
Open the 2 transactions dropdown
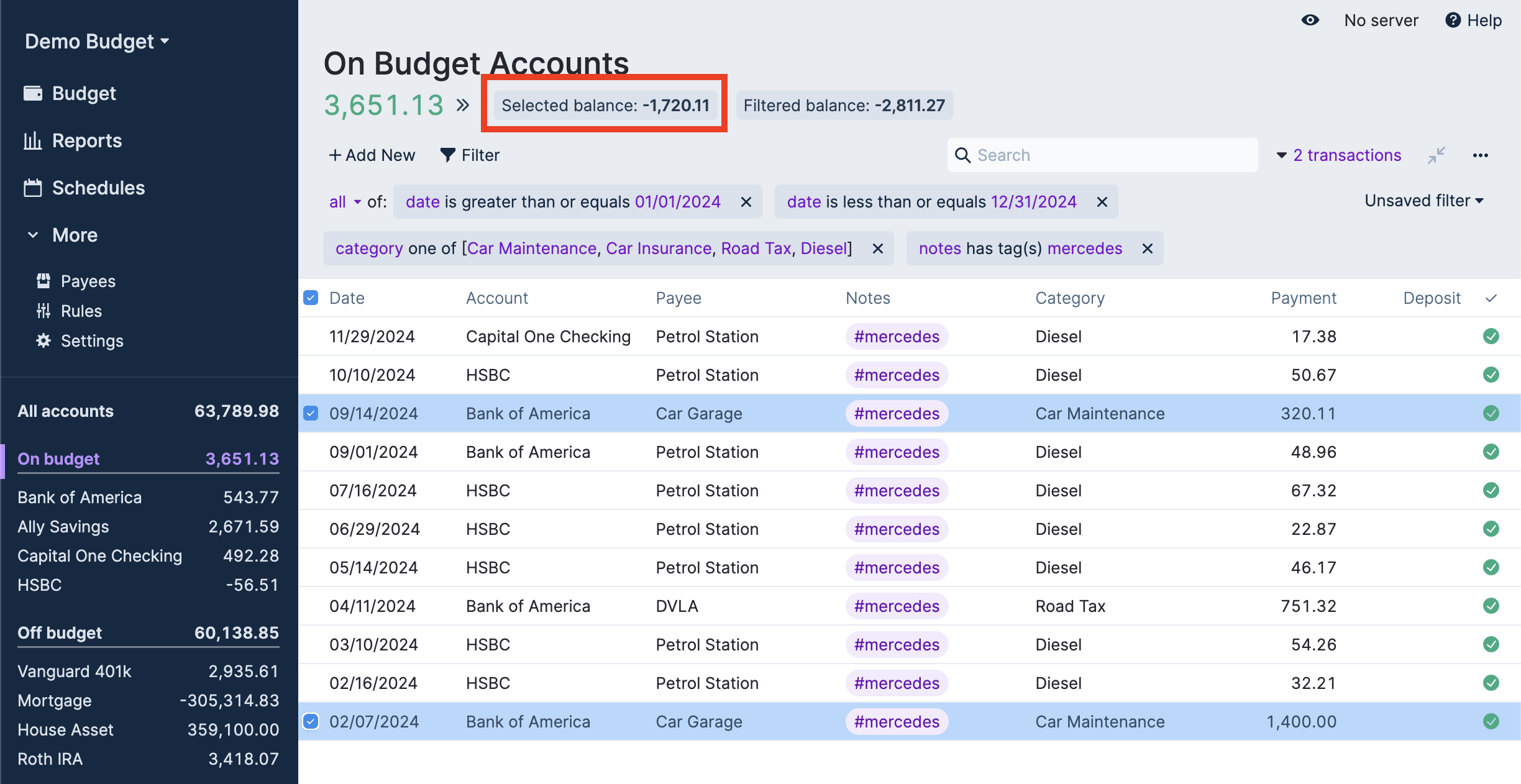tap(1339, 155)
